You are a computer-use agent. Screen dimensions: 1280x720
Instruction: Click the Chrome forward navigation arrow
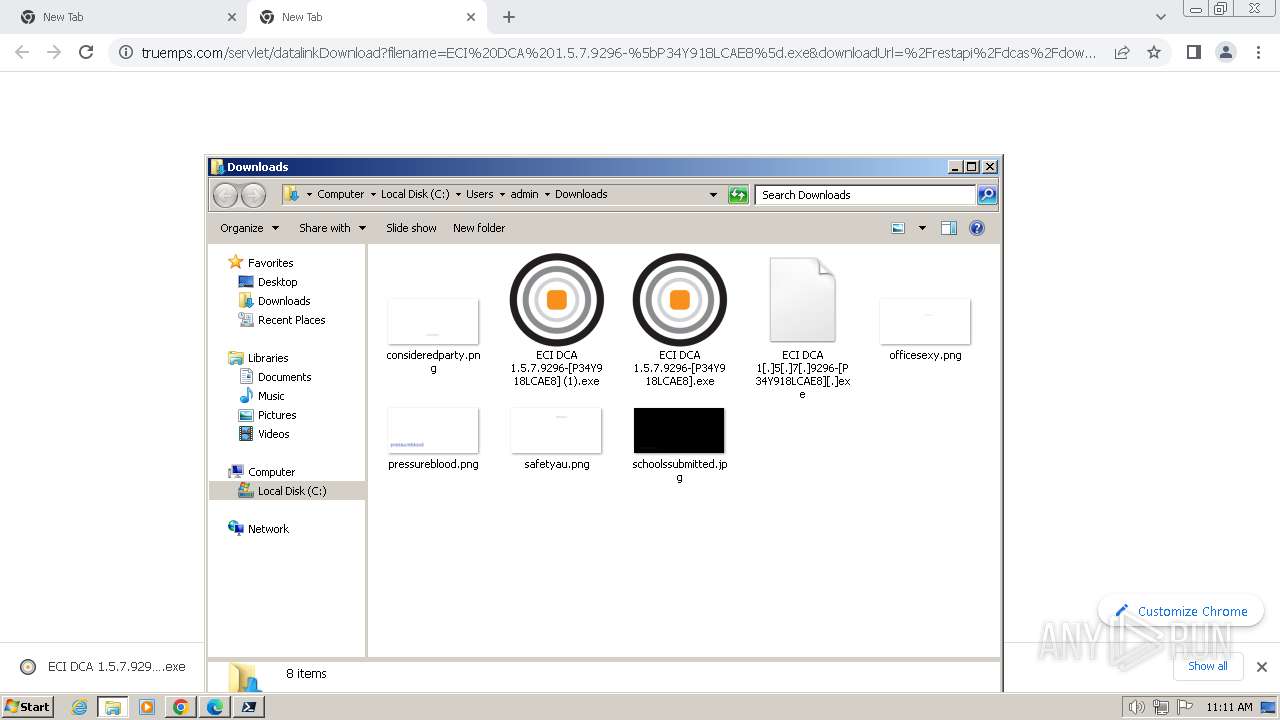(54, 52)
